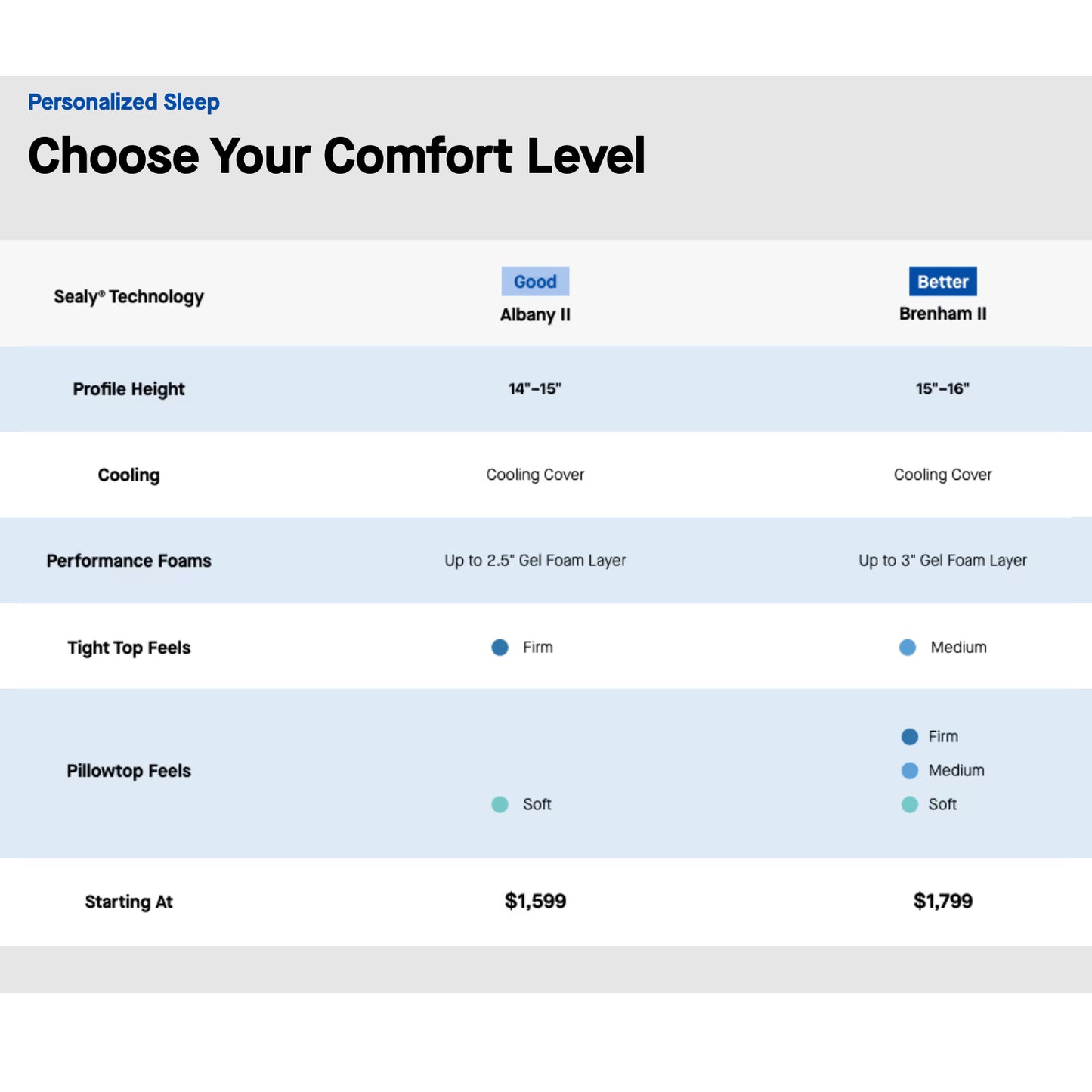Image resolution: width=1092 pixels, height=1092 pixels.
Task: Click the light blue Good badge
Action: tap(535, 282)
